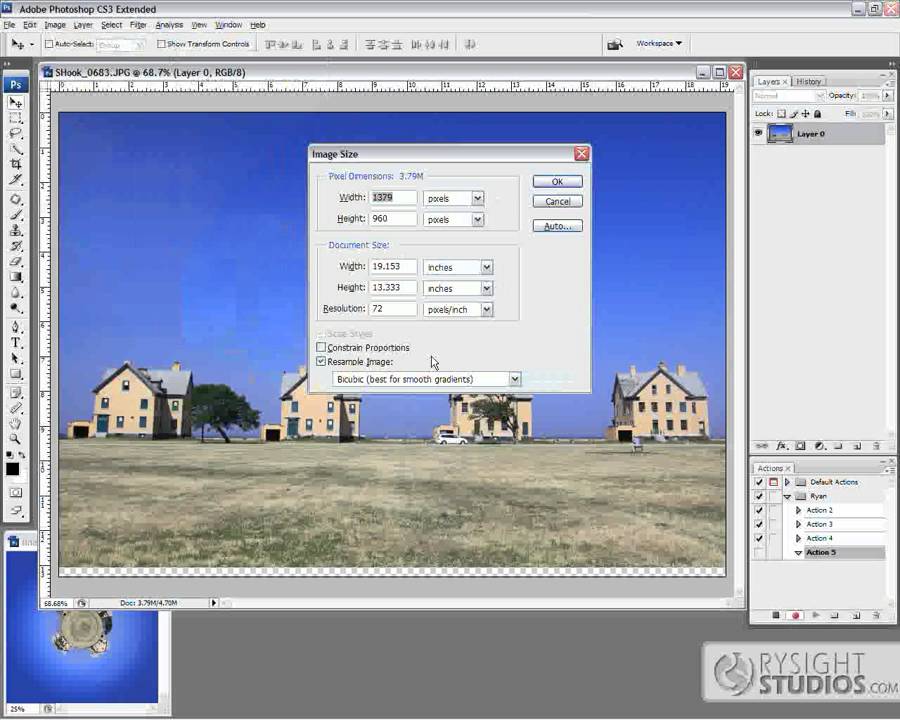This screenshot has height=720, width=900.
Task: Toggle Quick Mask mode icon
Action: click(x=15, y=493)
